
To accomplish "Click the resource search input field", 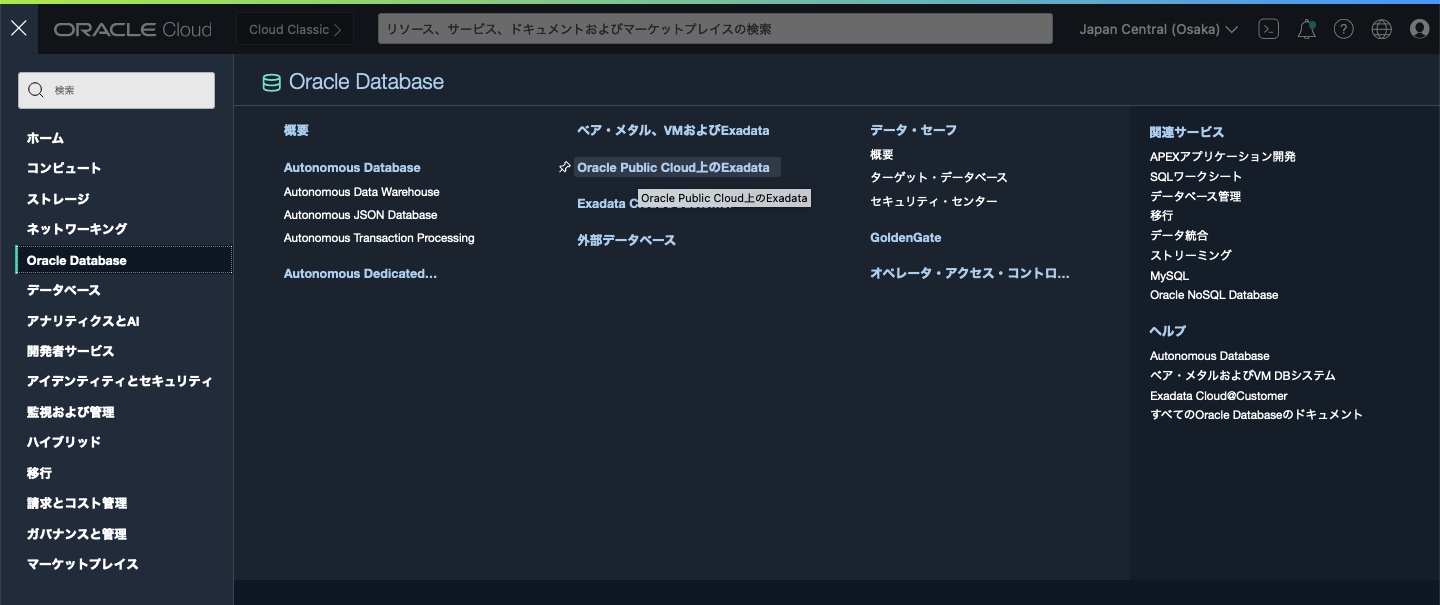I will pos(715,29).
